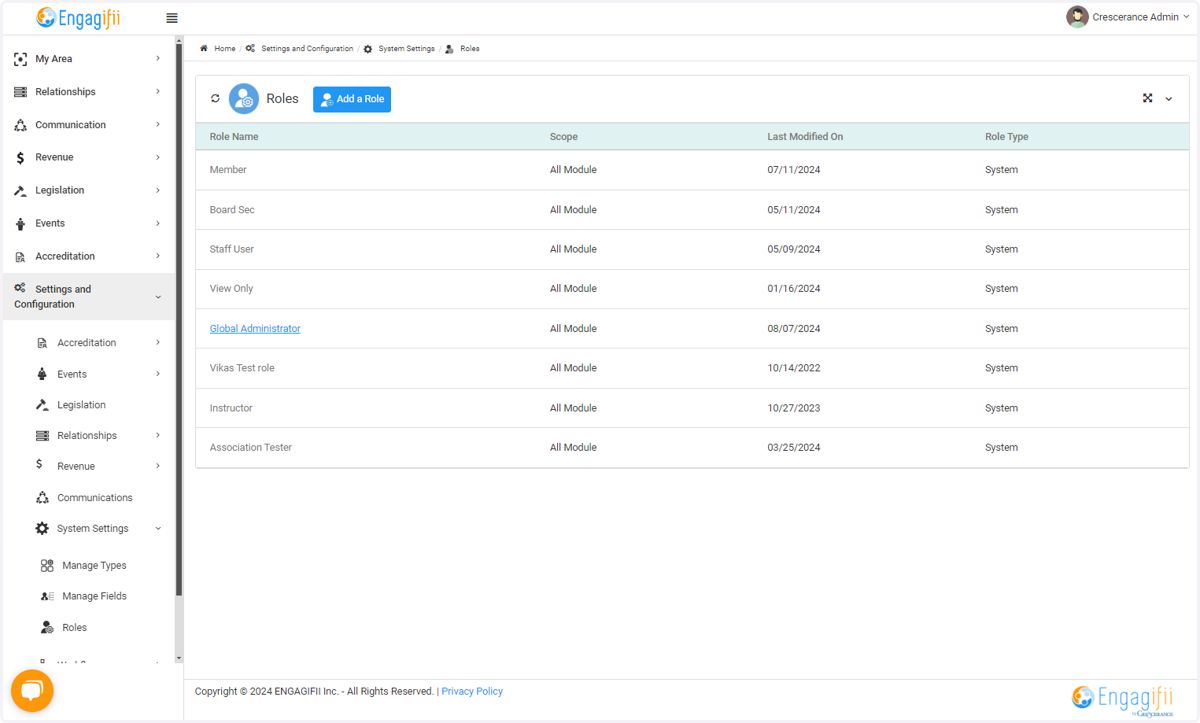Expand the Relationships top-level chevron
The image size is (1200, 723).
pos(158,92)
